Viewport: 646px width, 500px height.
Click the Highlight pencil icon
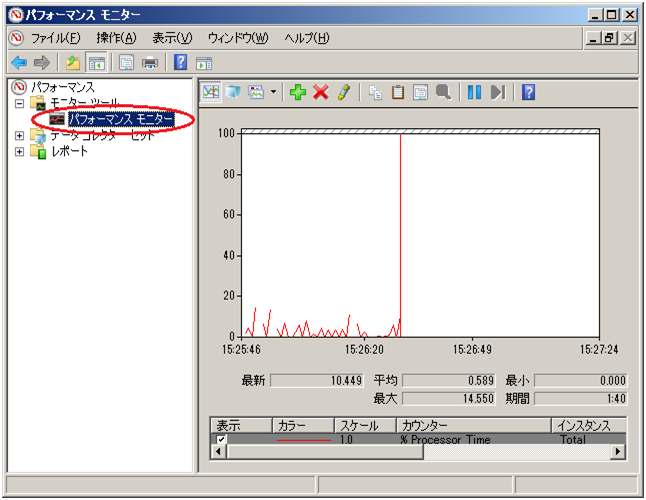click(343, 92)
